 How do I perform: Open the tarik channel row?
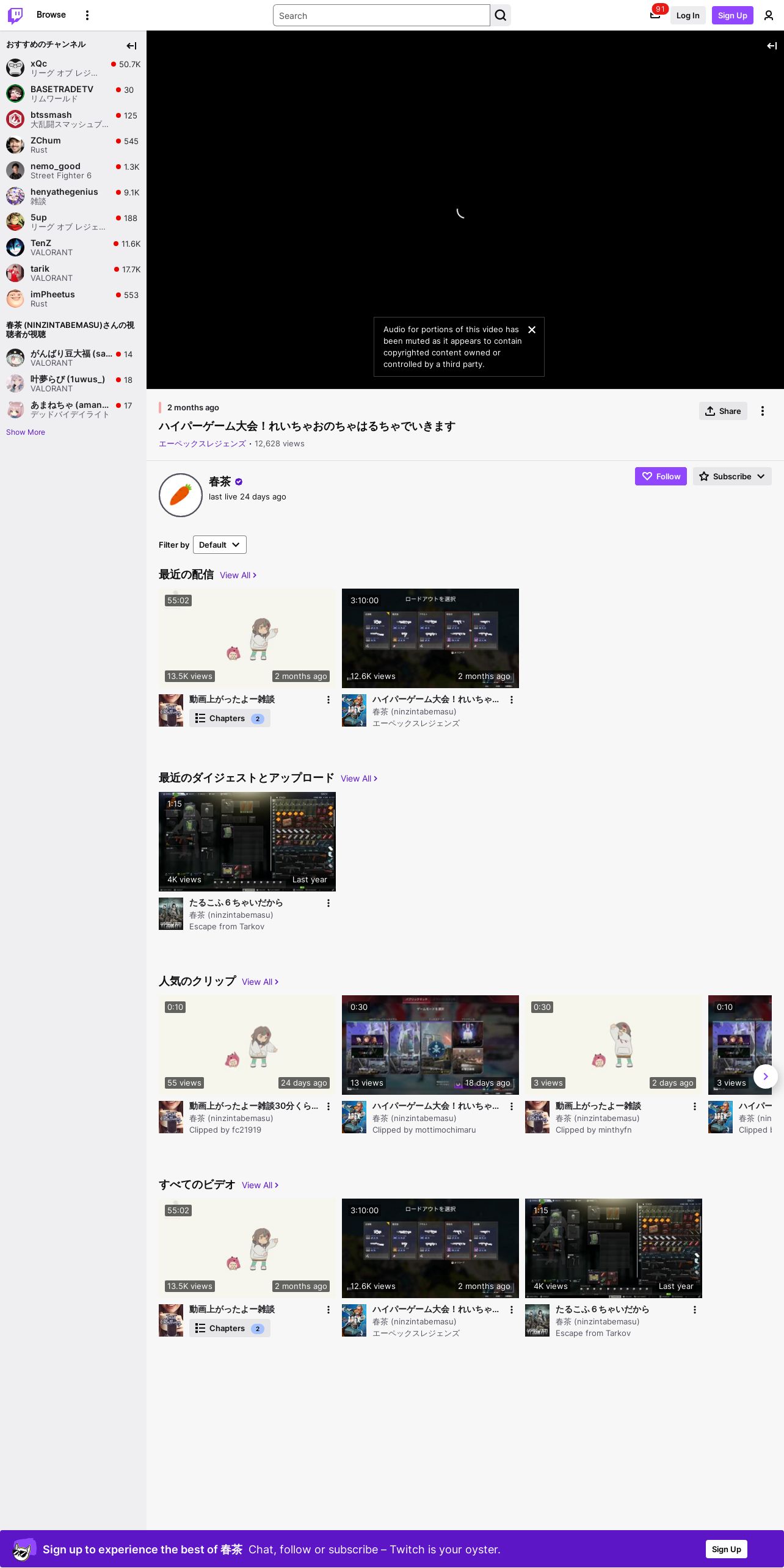(x=73, y=273)
